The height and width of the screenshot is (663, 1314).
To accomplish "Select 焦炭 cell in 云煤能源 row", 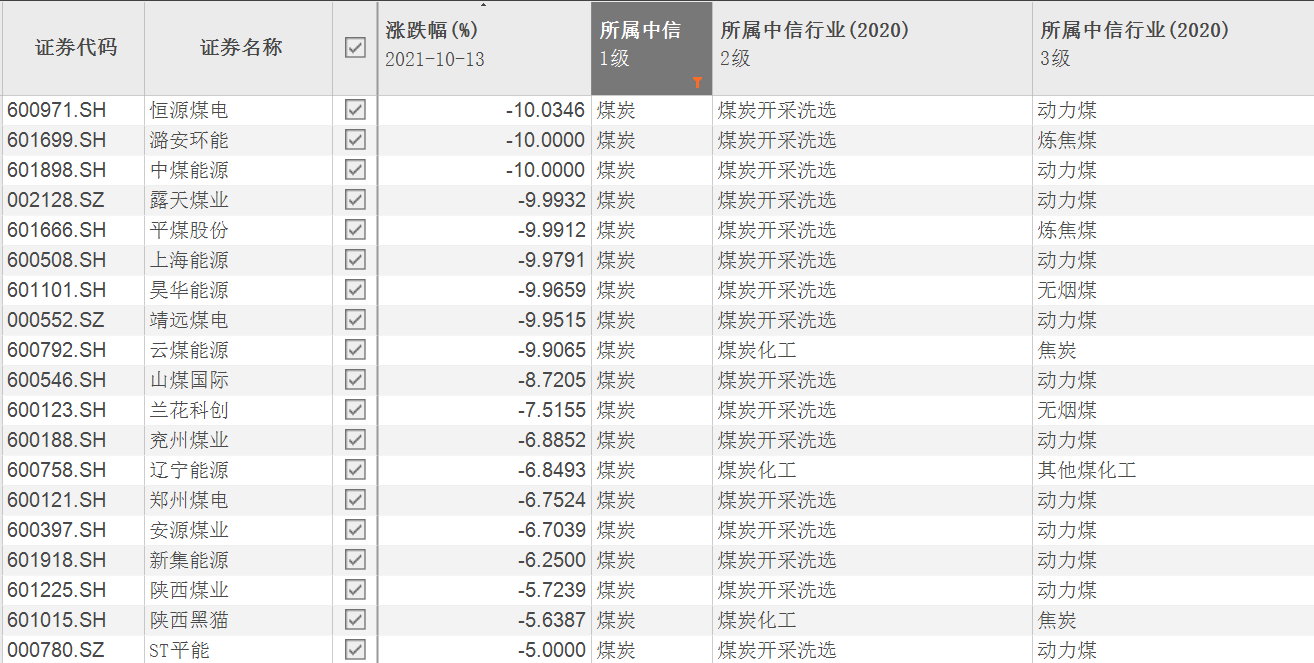I will pyautogui.click(x=1057, y=350).
